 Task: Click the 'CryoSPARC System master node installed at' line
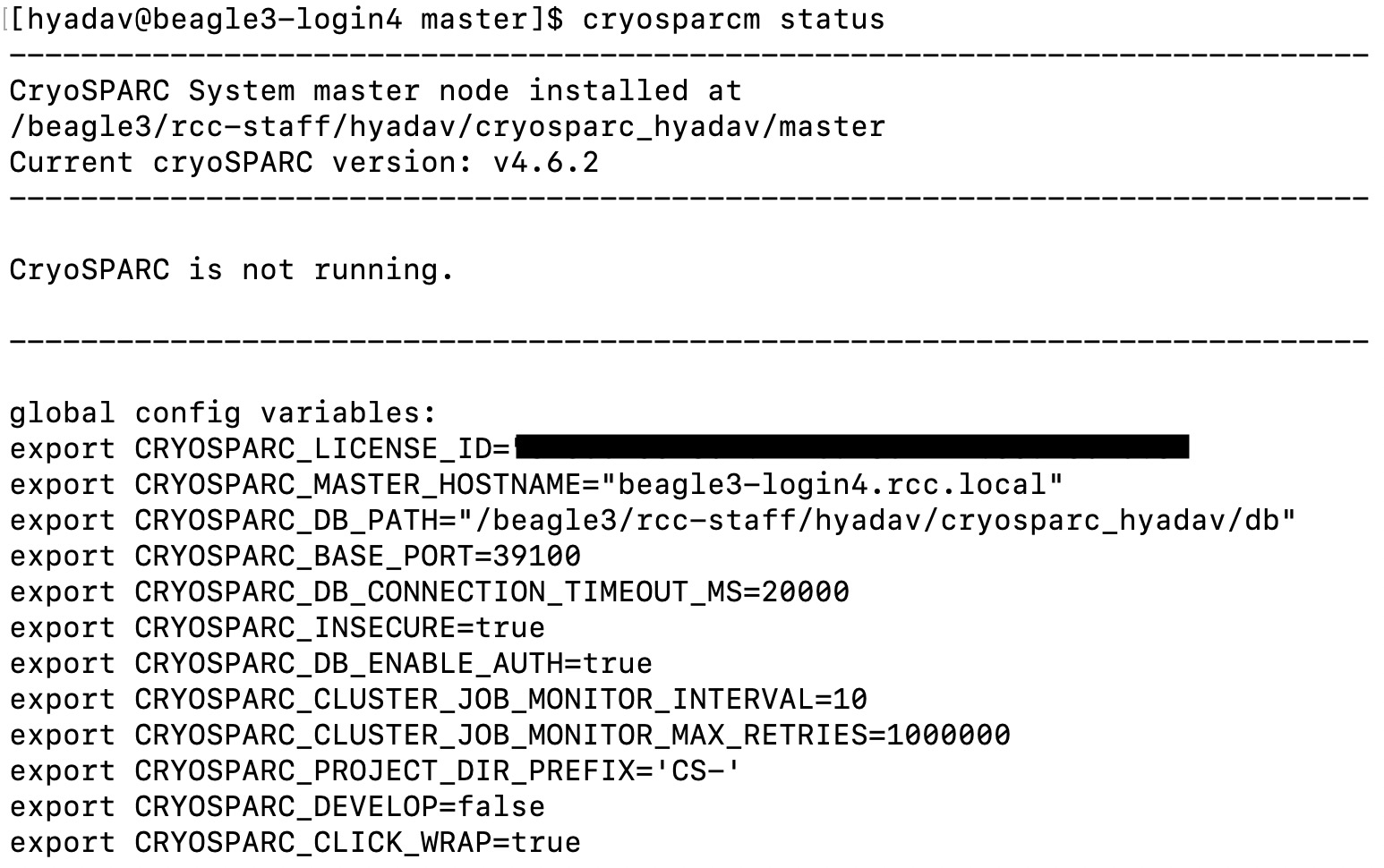[375, 91]
